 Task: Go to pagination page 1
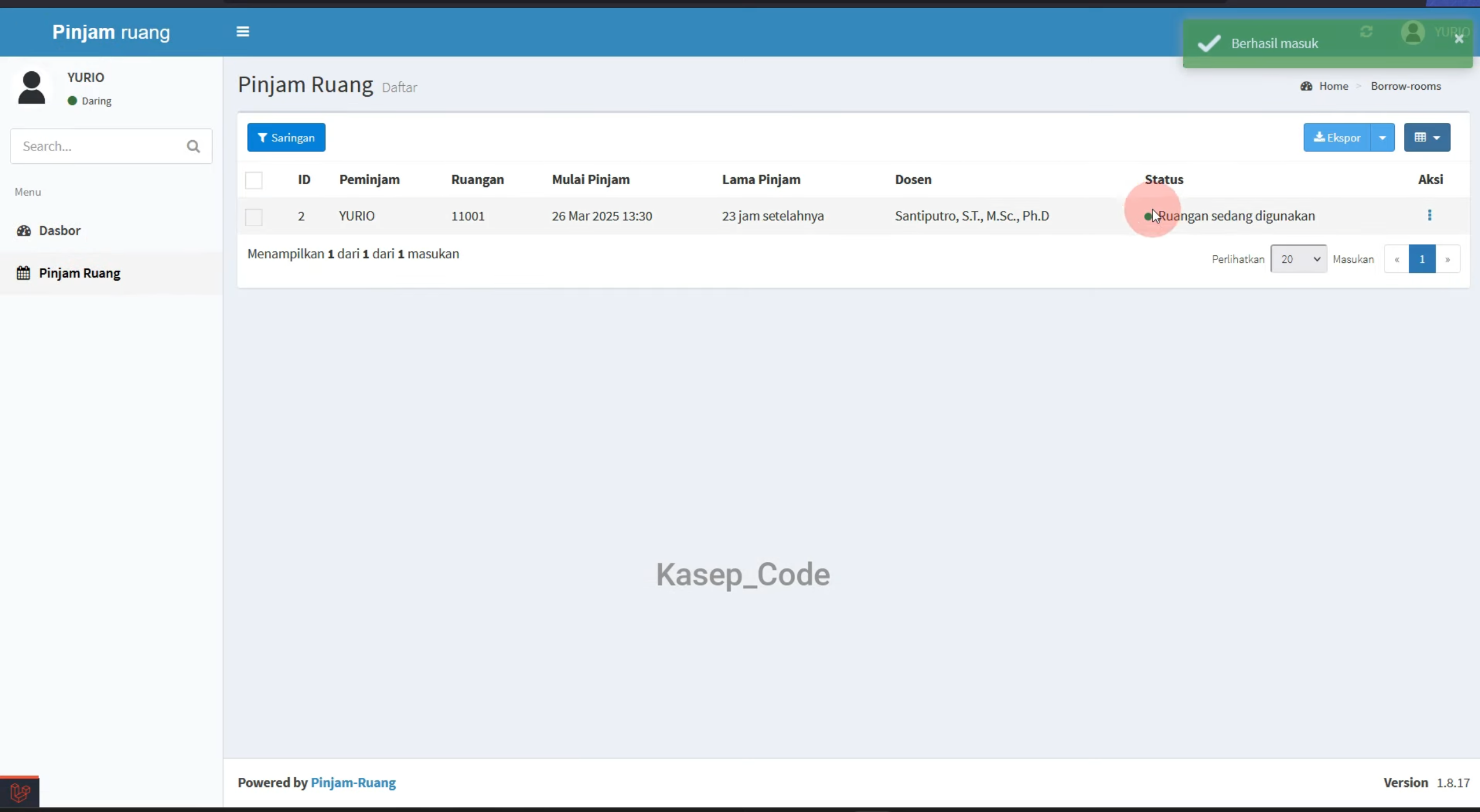point(1421,259)
